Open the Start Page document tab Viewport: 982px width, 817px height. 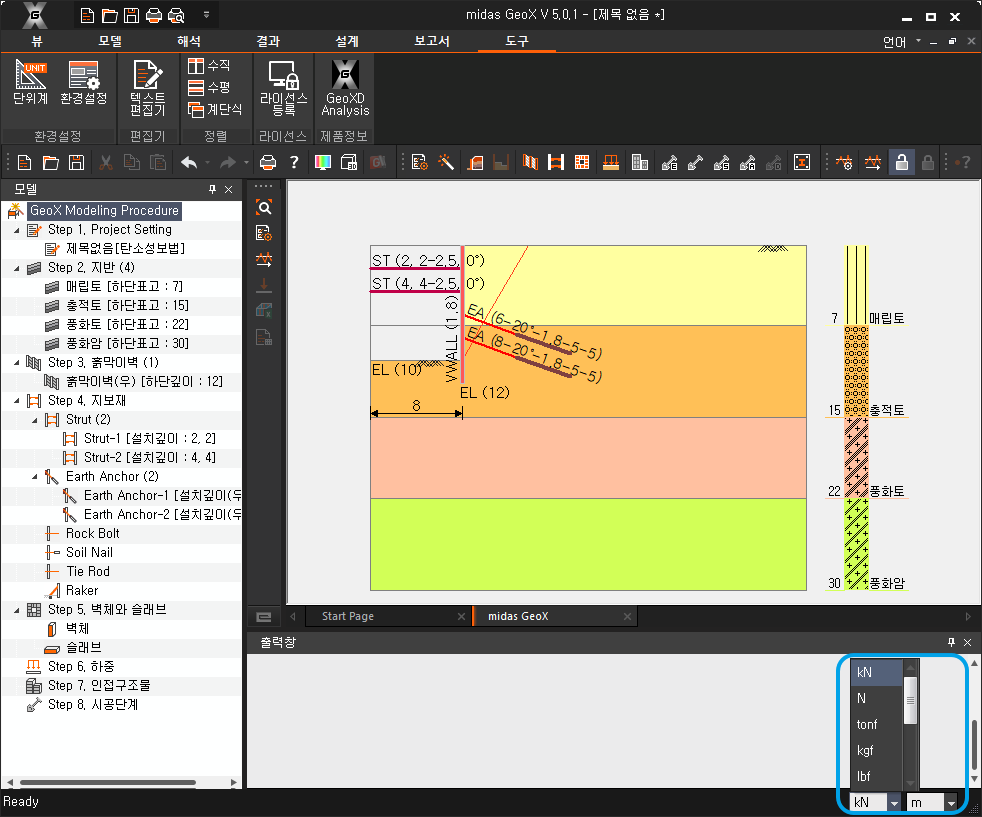pyautogui.click(x=347, y=616)
